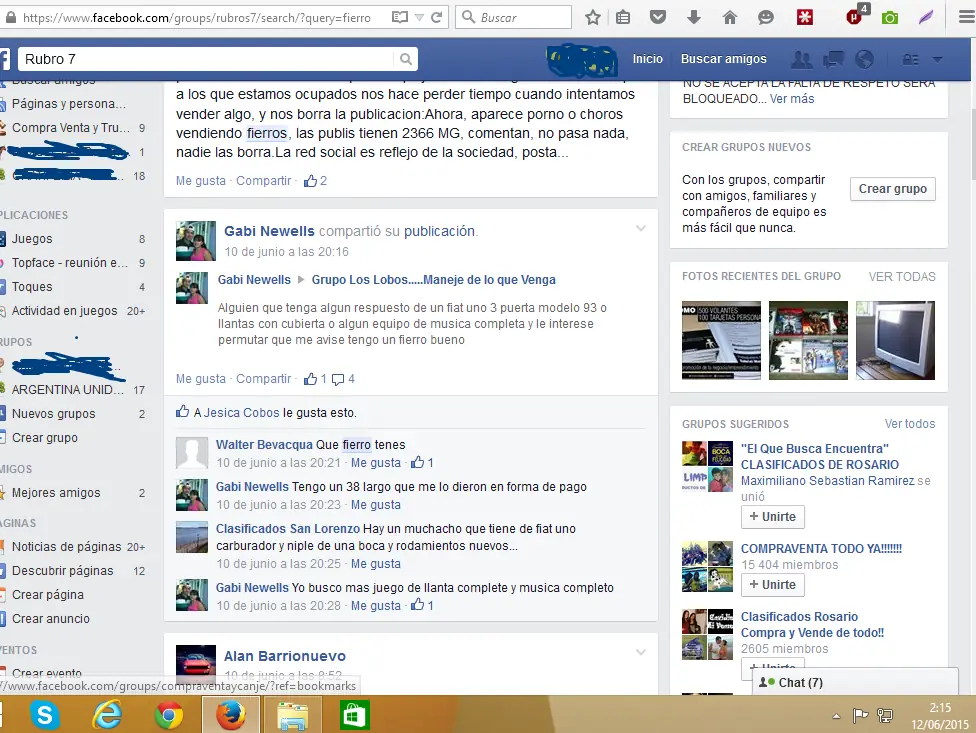Open Facebook messages icon
This screenshot has height=733, width=976.
point(833,59)
